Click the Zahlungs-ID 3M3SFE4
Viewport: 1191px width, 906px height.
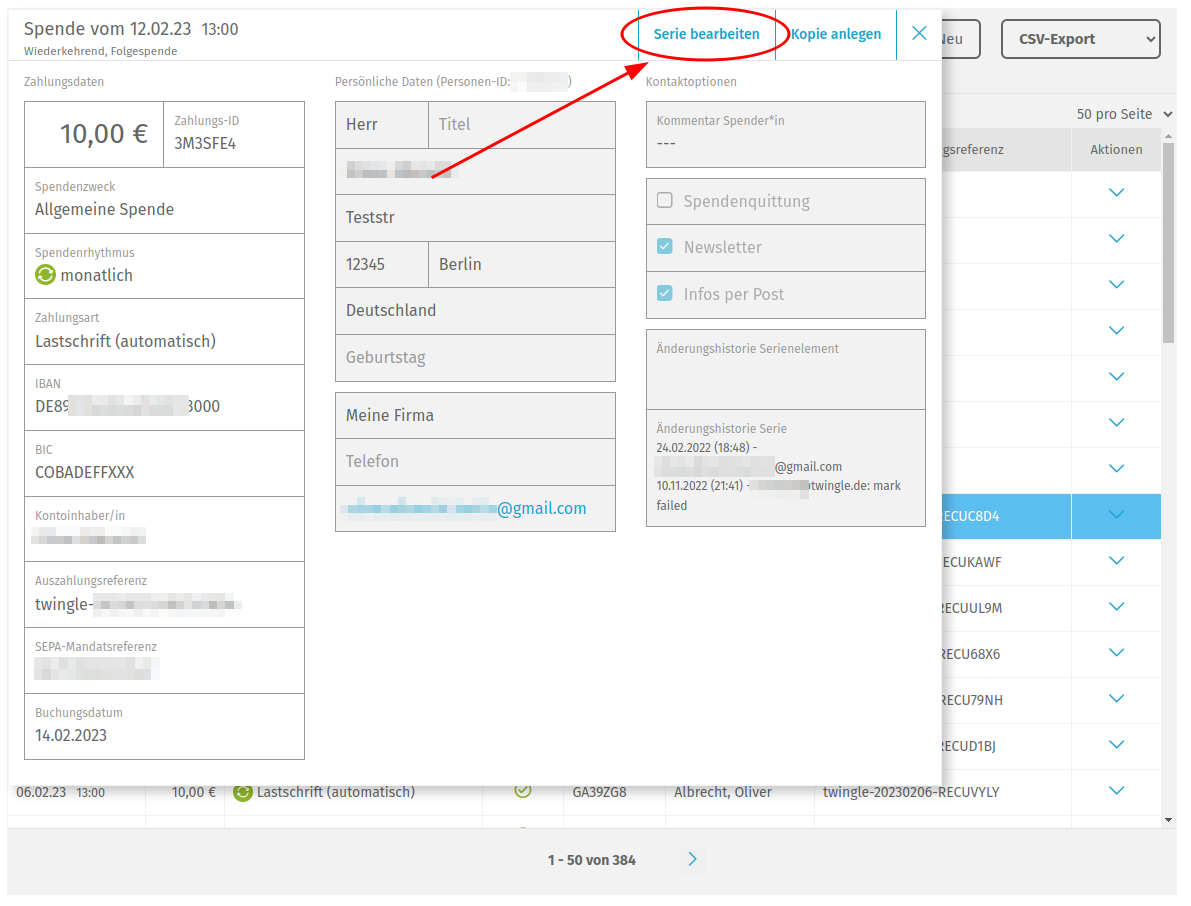click(205, 144)
